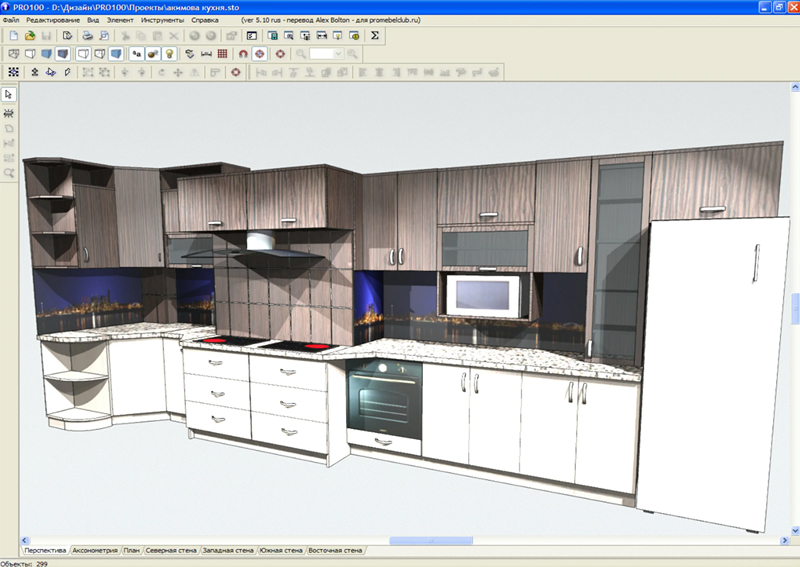This screenshot has width=800, height=567.
Task: Click the horizontal scrollbar thumb
Action: [416, 541]
